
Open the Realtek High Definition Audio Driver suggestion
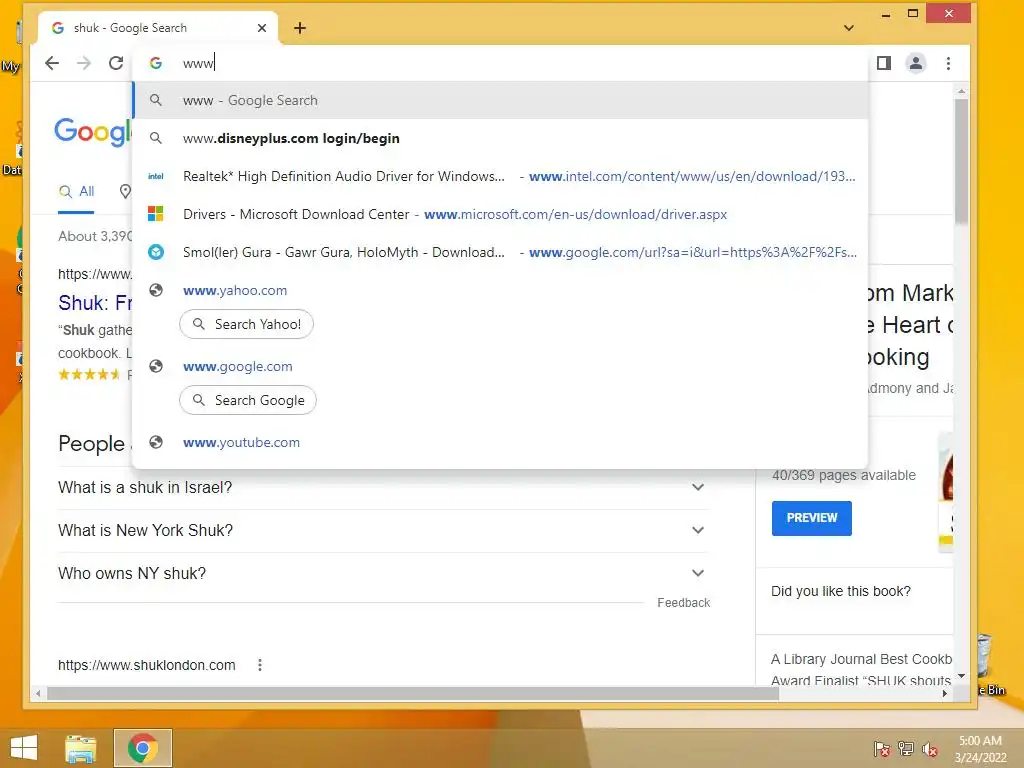click(x=500, y=176)
